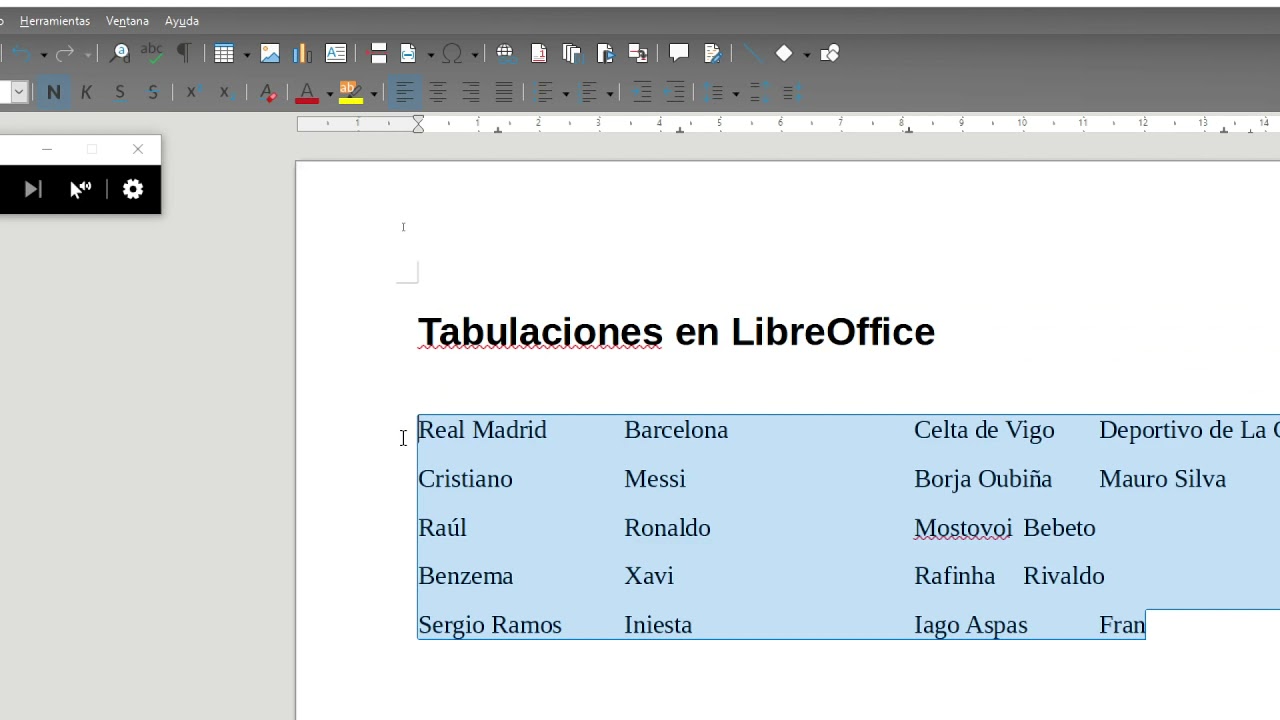Insert cross-reference icon

[x=638, y=53]
